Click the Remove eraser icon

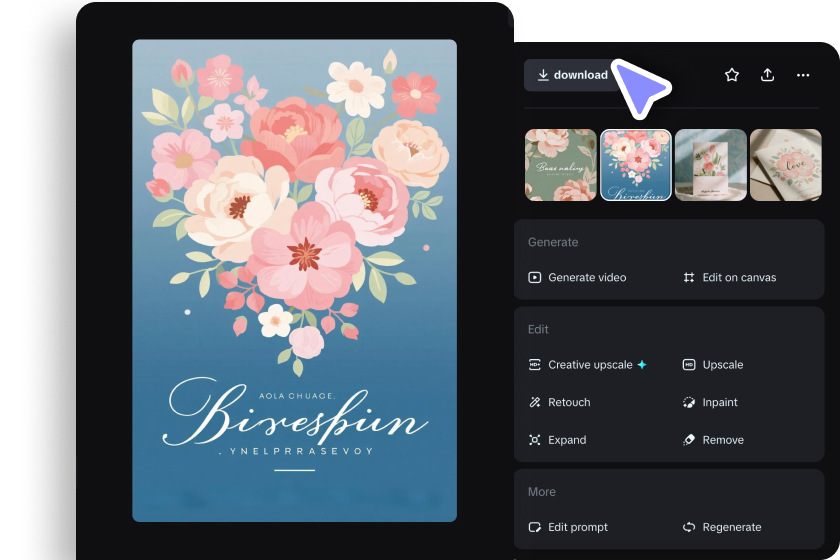click(x=689, y=440)
